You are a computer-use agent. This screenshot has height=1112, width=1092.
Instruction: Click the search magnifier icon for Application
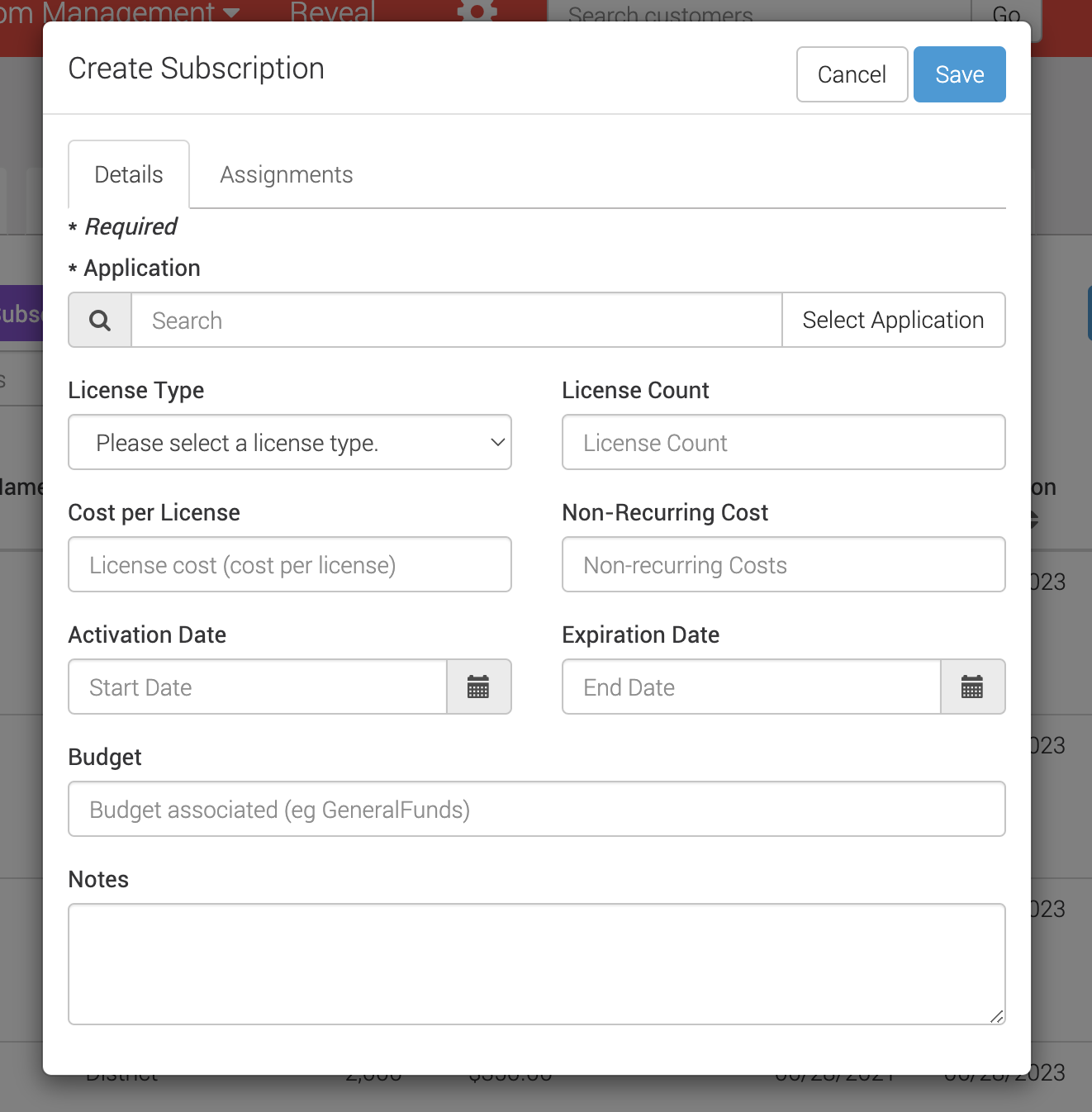point(100,320)
